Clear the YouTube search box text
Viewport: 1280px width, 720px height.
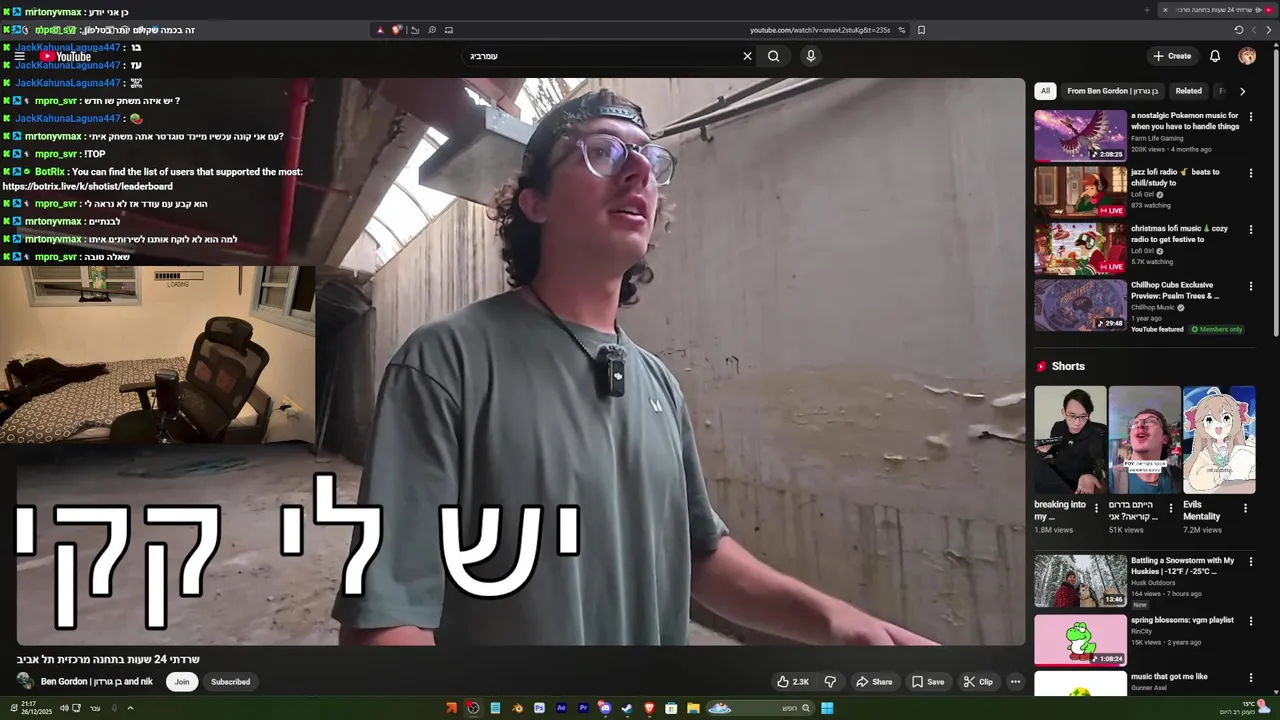(x=747, y=56)
